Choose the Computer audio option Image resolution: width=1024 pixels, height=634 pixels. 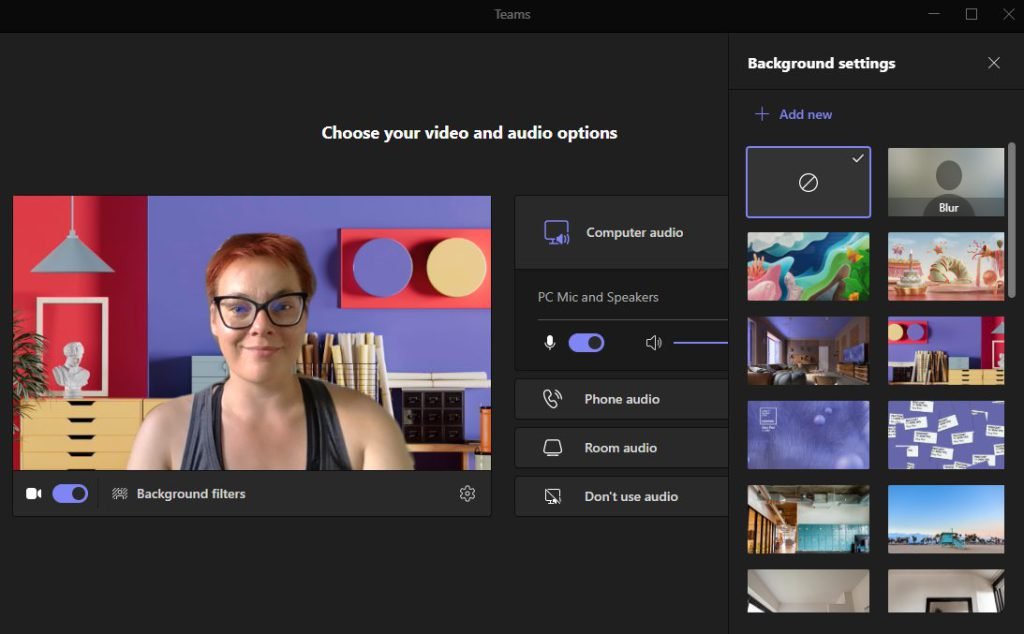(634, 233)
